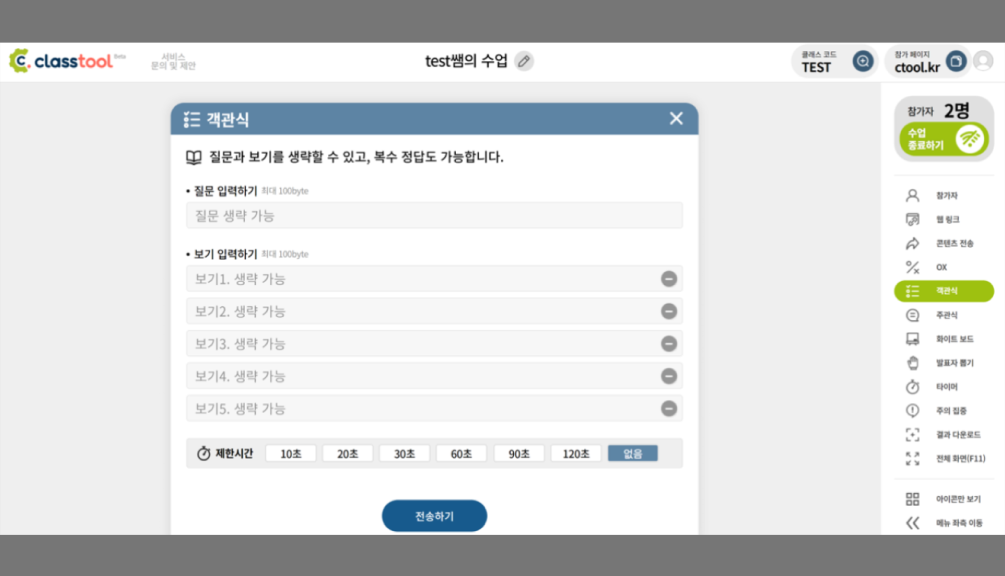The height and width of the screenshot is (576, 1005).
Task: Open 웹 링크 in the sidebar
Action: 943,219
